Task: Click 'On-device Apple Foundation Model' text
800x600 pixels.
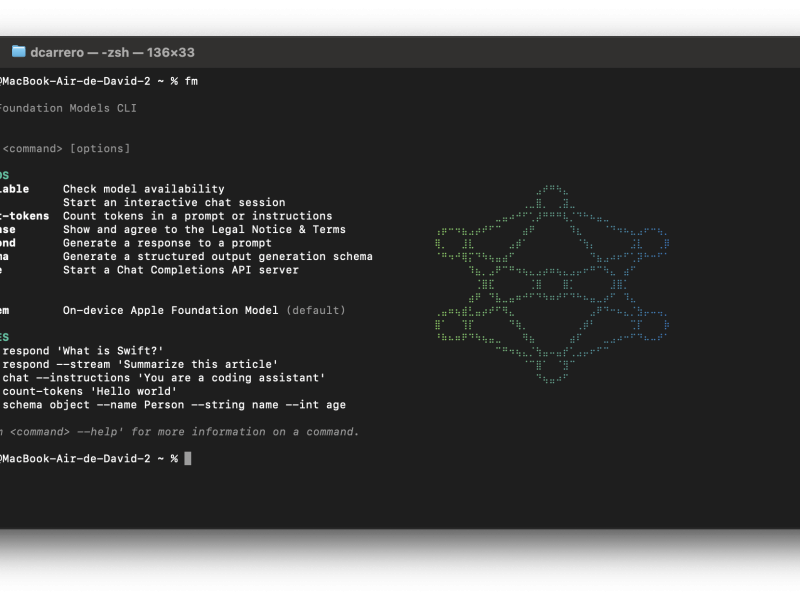Action: 170,310
